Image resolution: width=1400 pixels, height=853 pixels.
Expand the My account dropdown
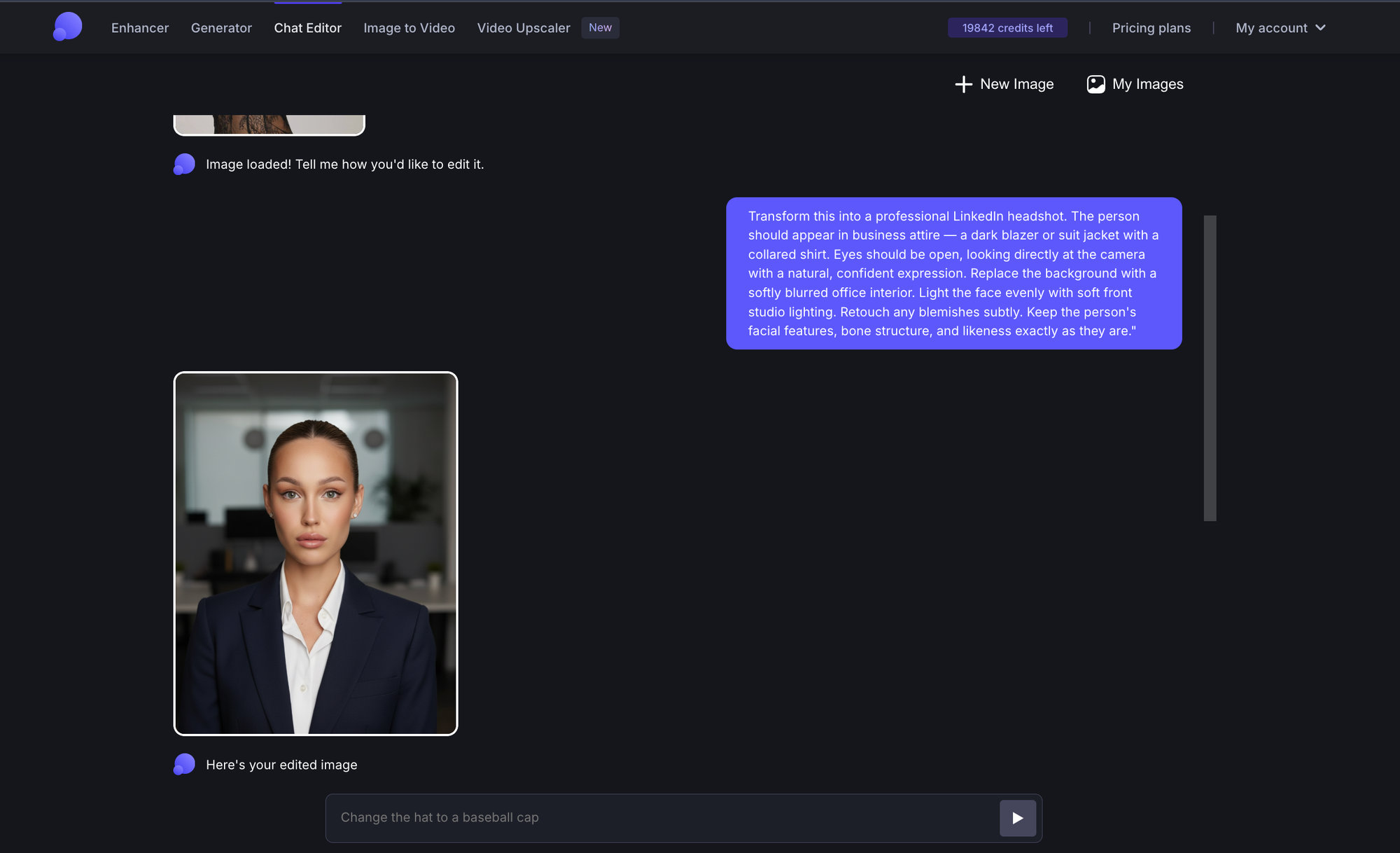1280,28
